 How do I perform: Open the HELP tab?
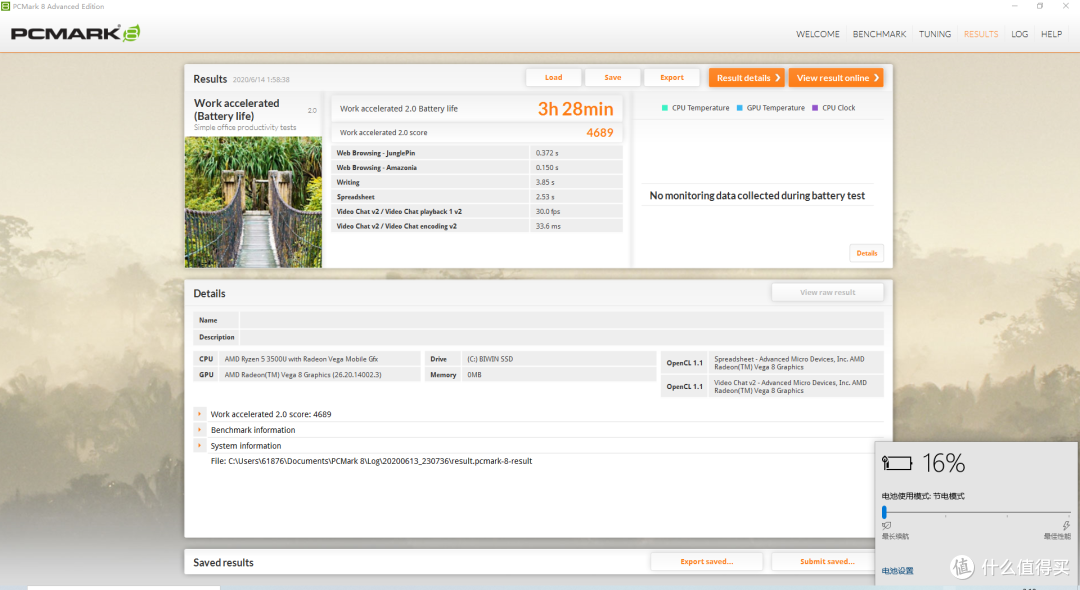[1051, 34]
